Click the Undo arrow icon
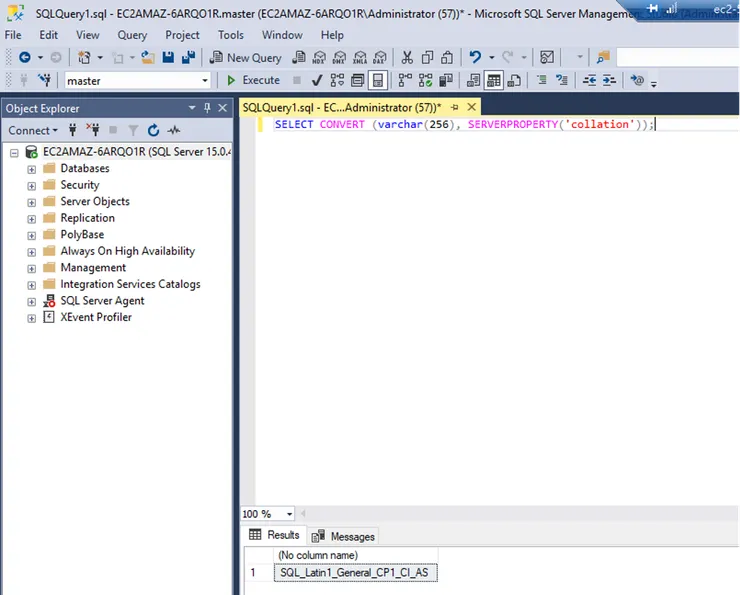The height and width of the screenshot is (595, 740). [476, 58]
